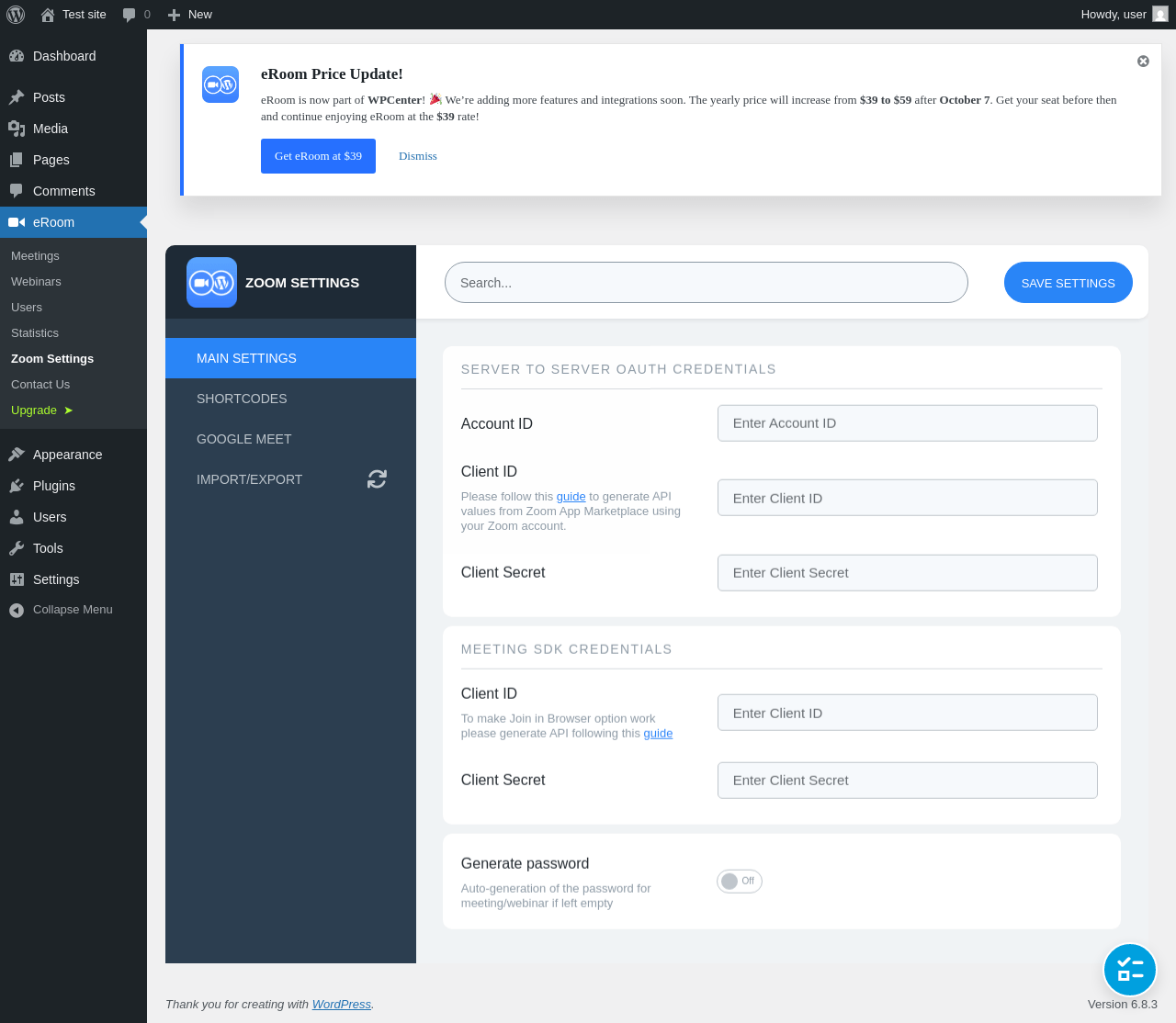Select Zoom Settings submenu item
Screen dimensions: 1176x1023
[52, 359]
